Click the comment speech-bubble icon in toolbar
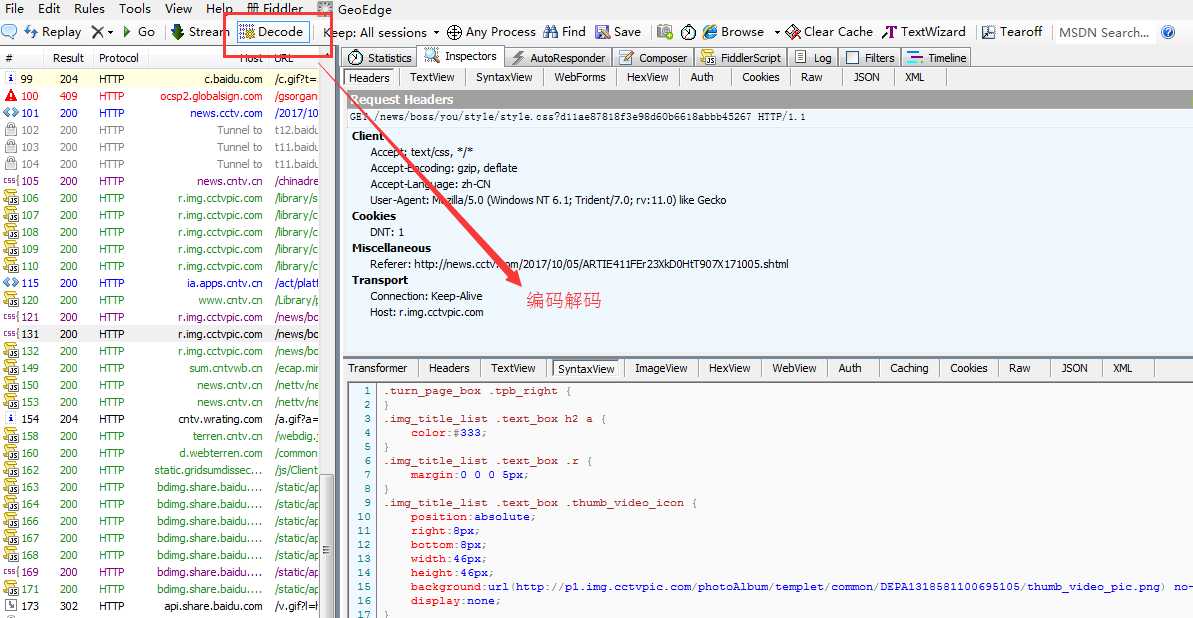 pyautogui.click(x=9, y=32)
